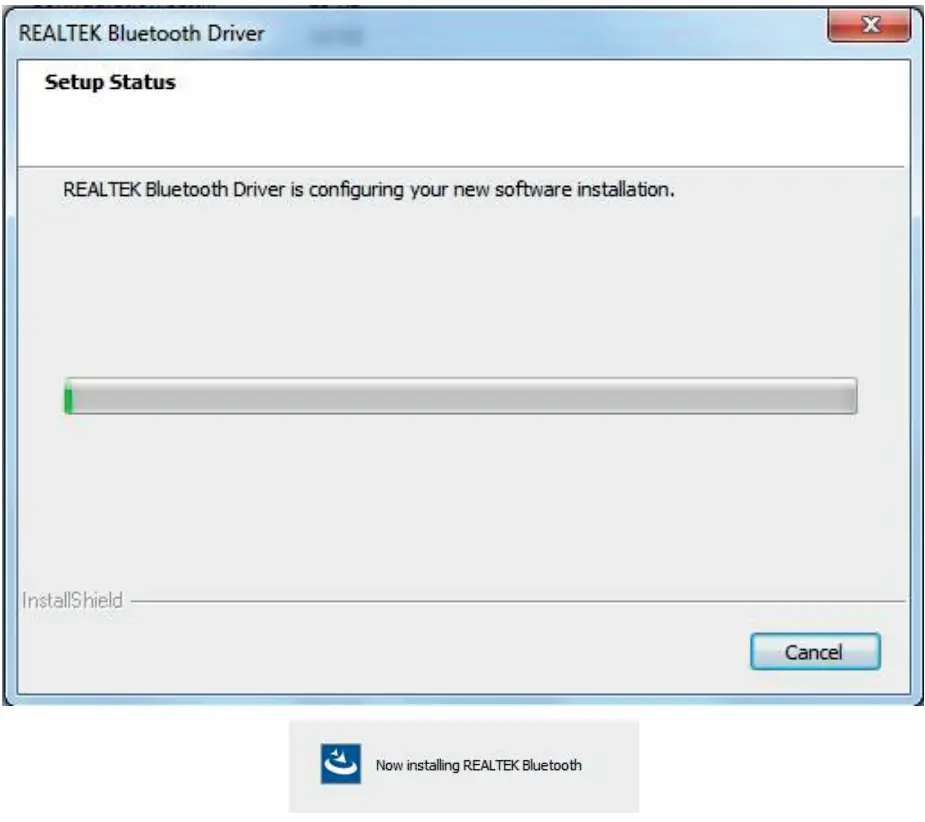This screenshot has height=822, width=925.
Task: Close the REALTEK Bluetooth Driver window
Action: [x=869, y=25]
